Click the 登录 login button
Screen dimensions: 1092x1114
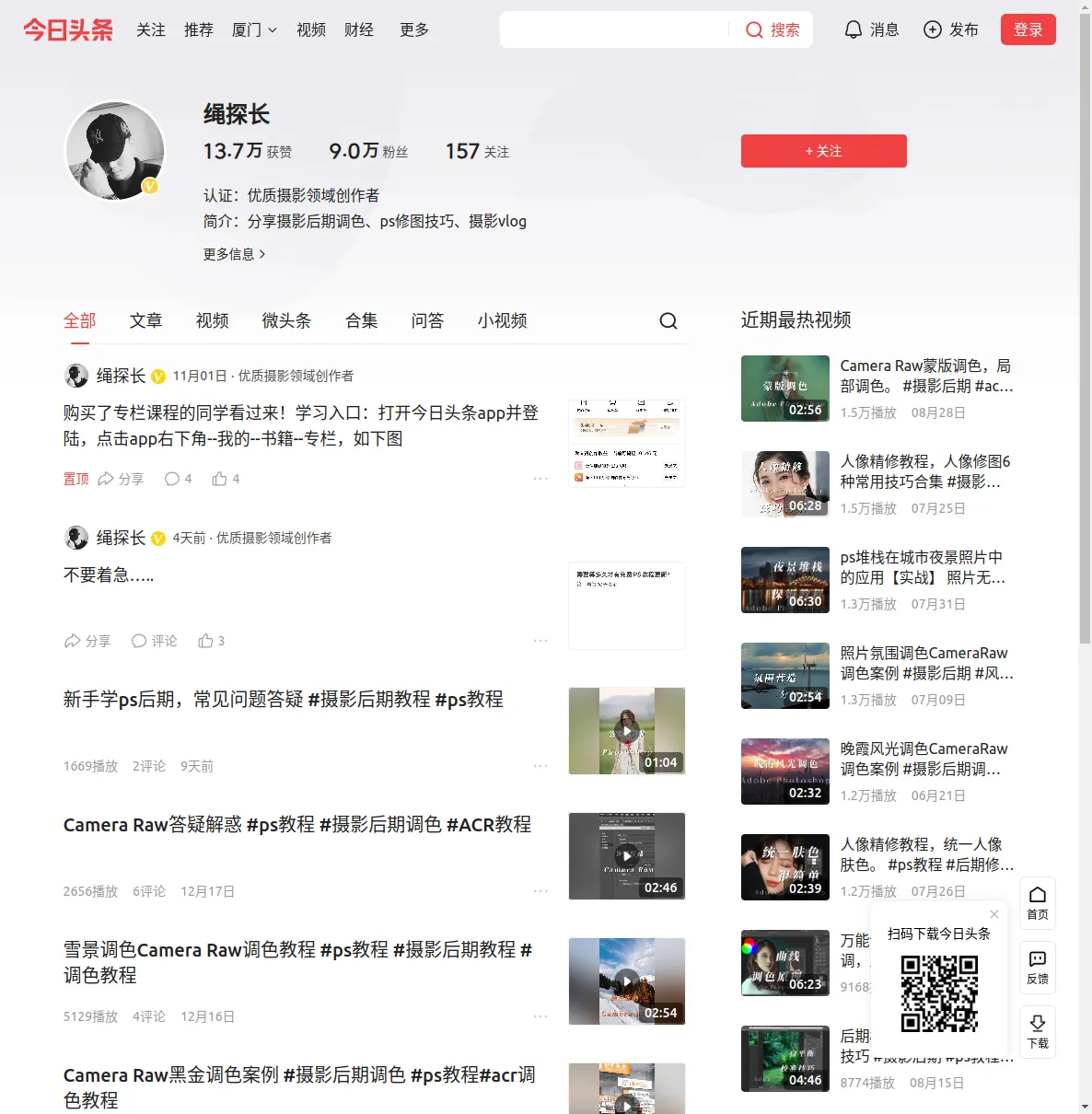click(1028, 29)
